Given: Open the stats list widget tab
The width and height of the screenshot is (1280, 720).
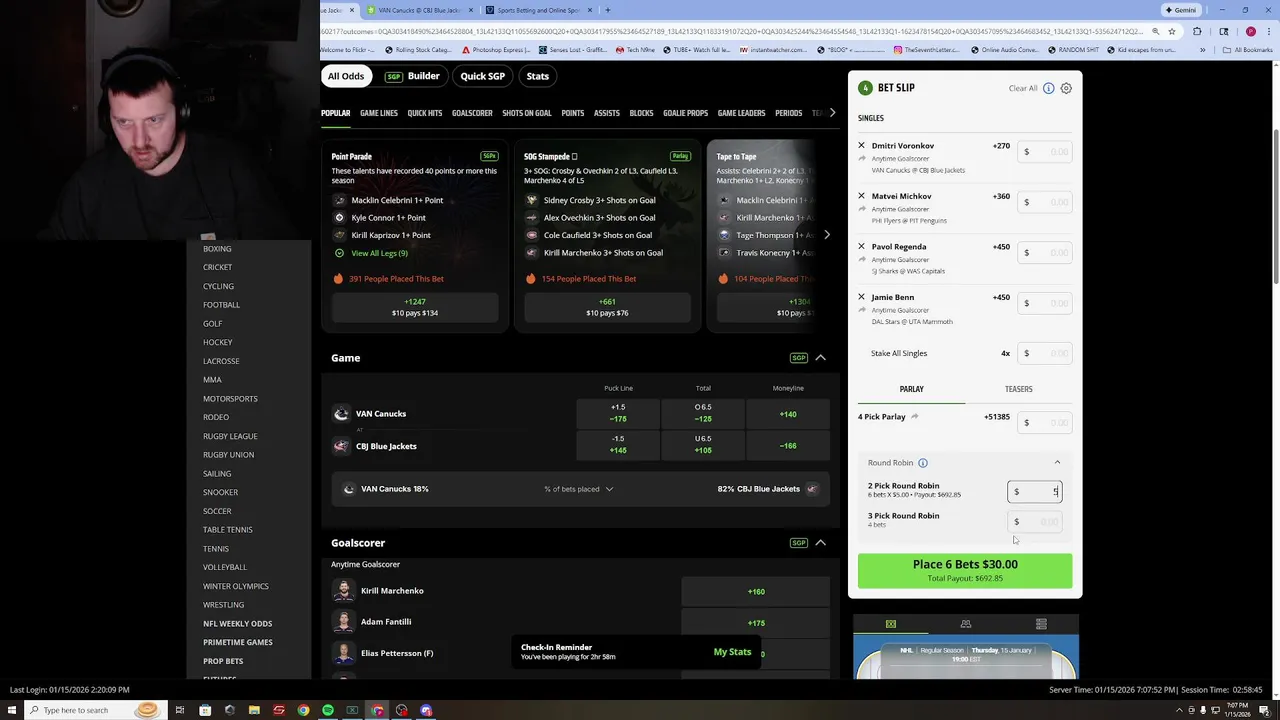Looking at the screenshot, I should point(1041,624).
